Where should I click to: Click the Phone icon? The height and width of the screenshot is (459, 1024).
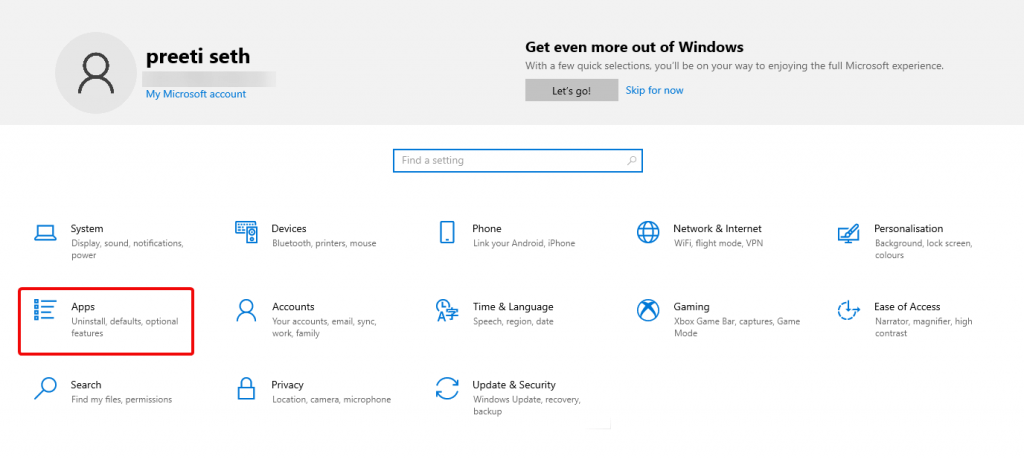coord(447,232)
